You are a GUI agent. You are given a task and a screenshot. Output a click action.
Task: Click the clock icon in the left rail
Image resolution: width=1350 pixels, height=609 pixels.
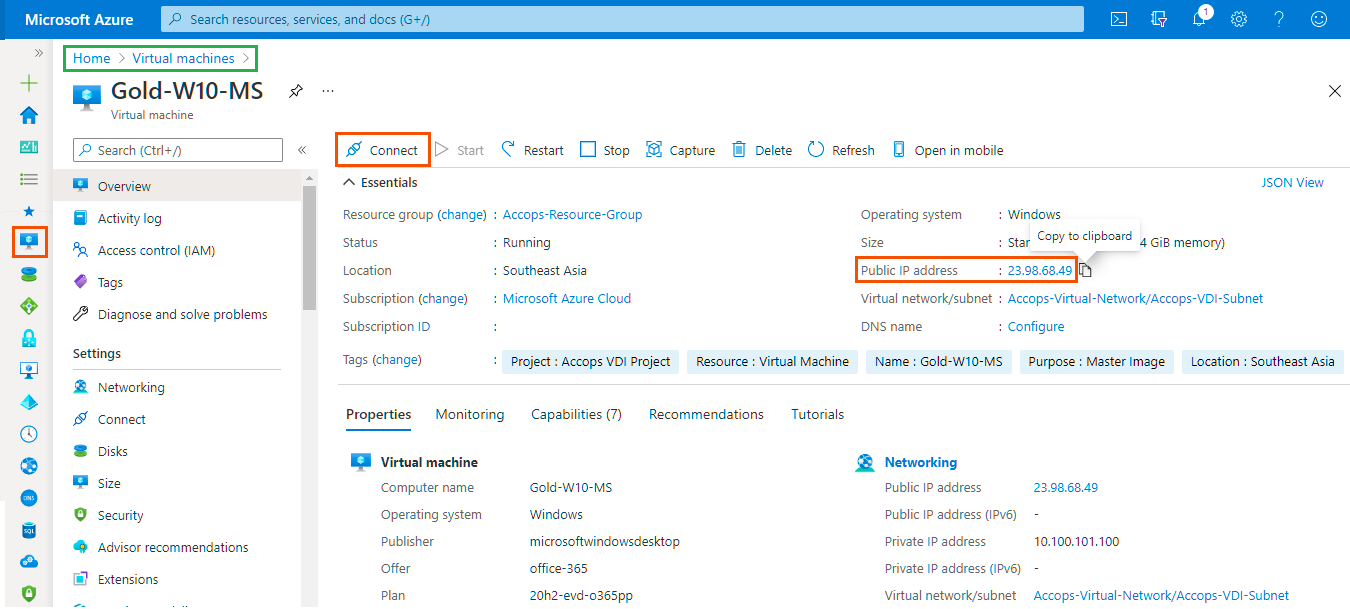click(29, 434)
